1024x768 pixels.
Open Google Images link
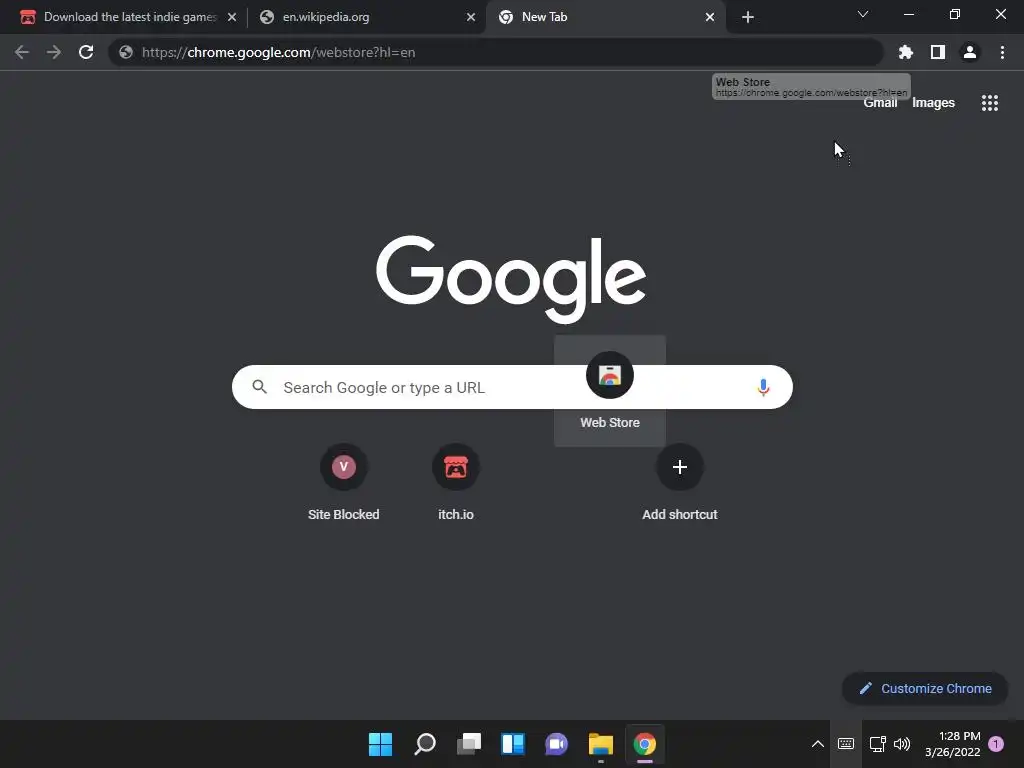point(933,103)
